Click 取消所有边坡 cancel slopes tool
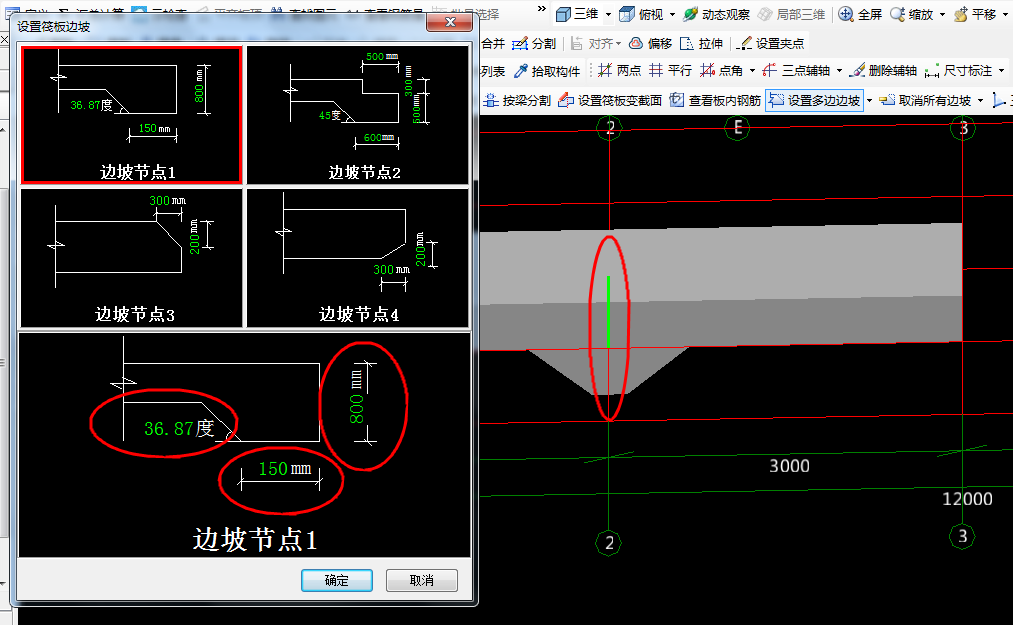This screenshot has height=625, width=1013. 926,100
